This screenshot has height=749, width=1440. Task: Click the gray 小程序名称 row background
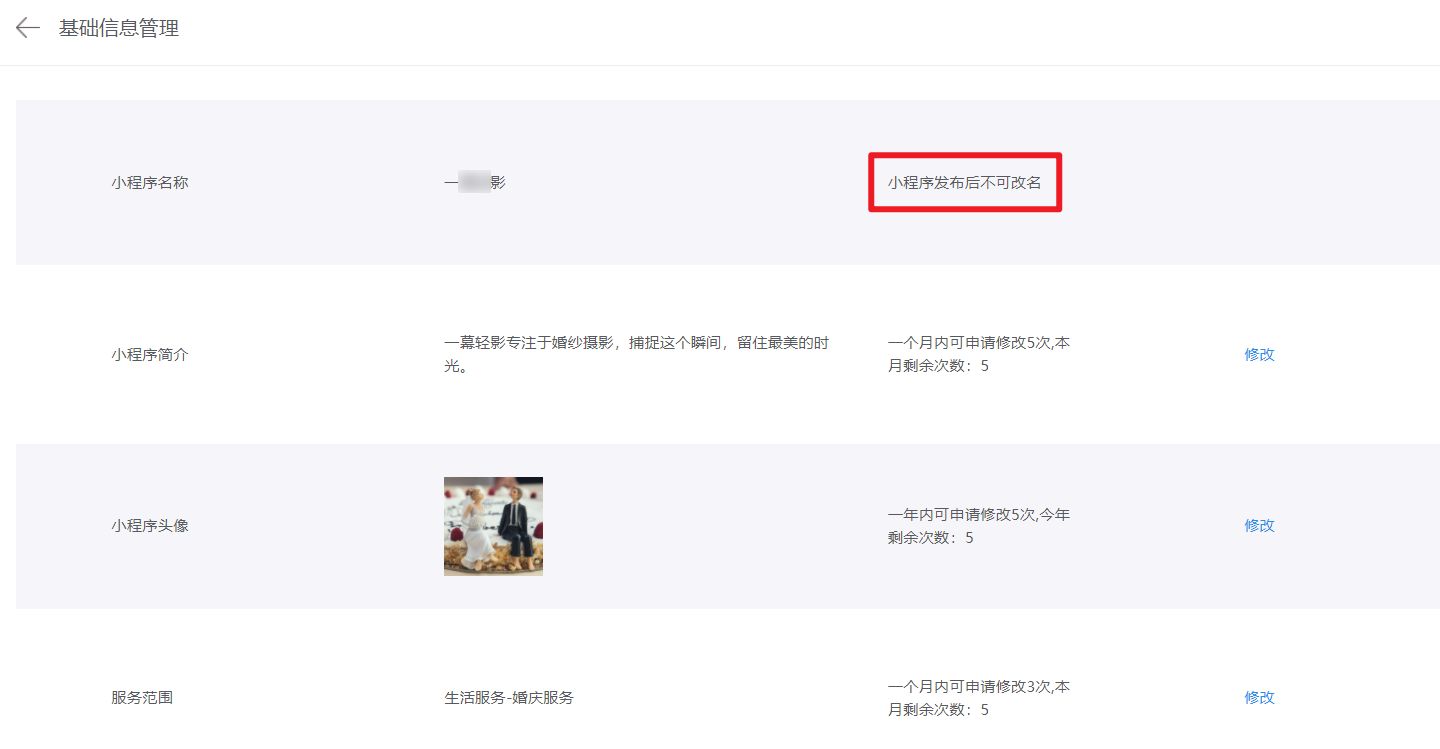click(700, 240)
